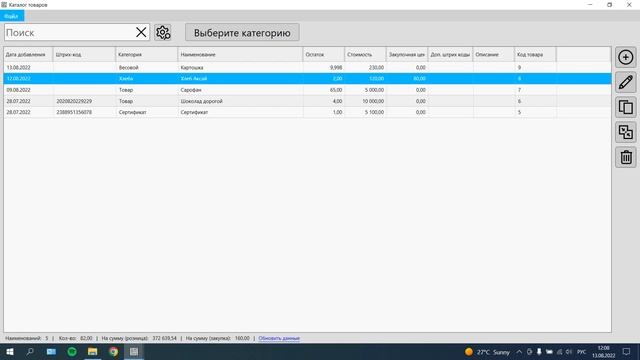Open the Windows Start menu
The image size is (640, 360).
(10, 352)
